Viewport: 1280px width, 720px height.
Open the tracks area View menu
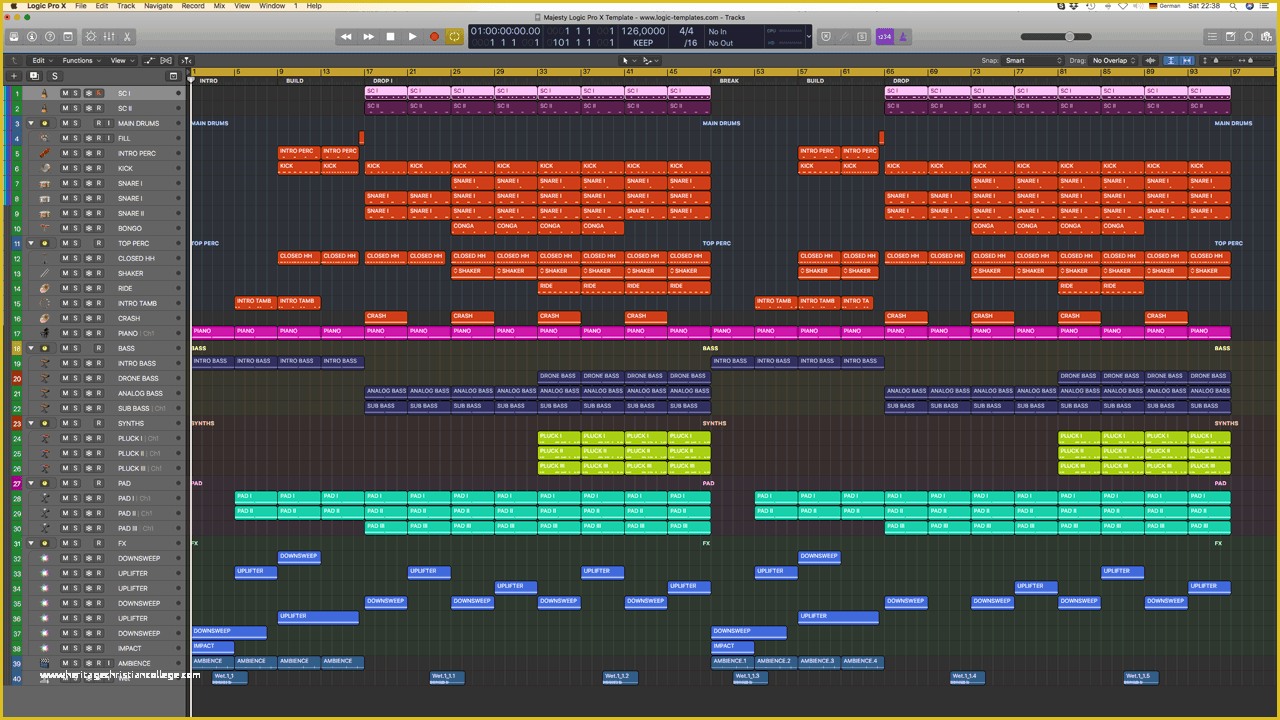coord(122,61)
